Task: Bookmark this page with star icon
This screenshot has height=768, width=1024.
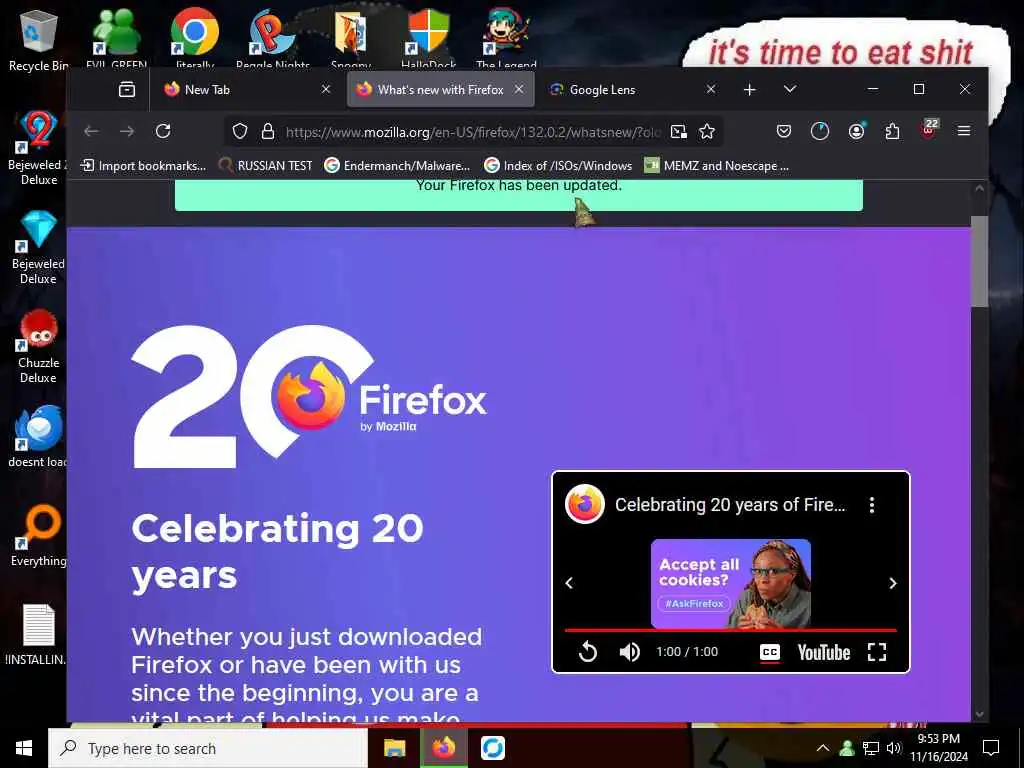Action: coord(707,131)
